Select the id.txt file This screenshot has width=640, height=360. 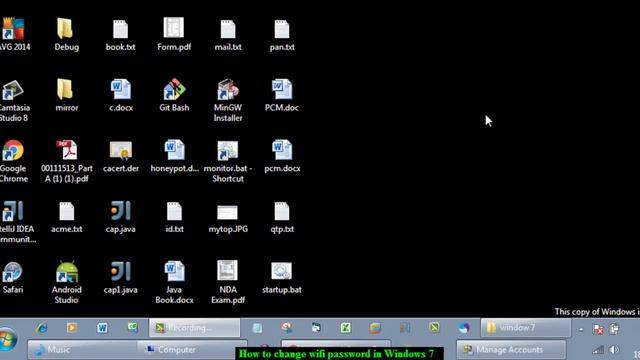(174, 218)
